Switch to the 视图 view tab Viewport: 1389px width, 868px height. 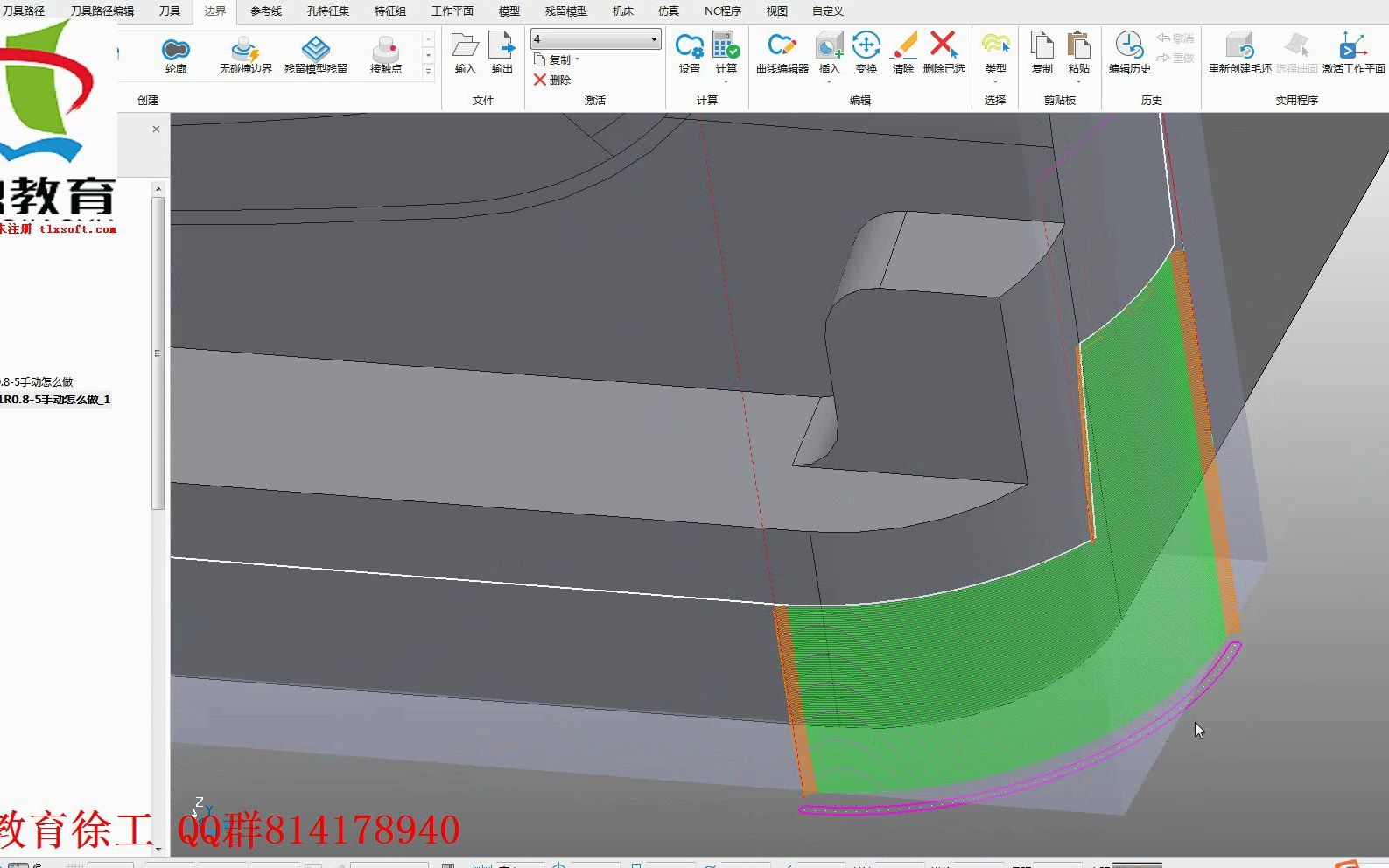[777, 11]
